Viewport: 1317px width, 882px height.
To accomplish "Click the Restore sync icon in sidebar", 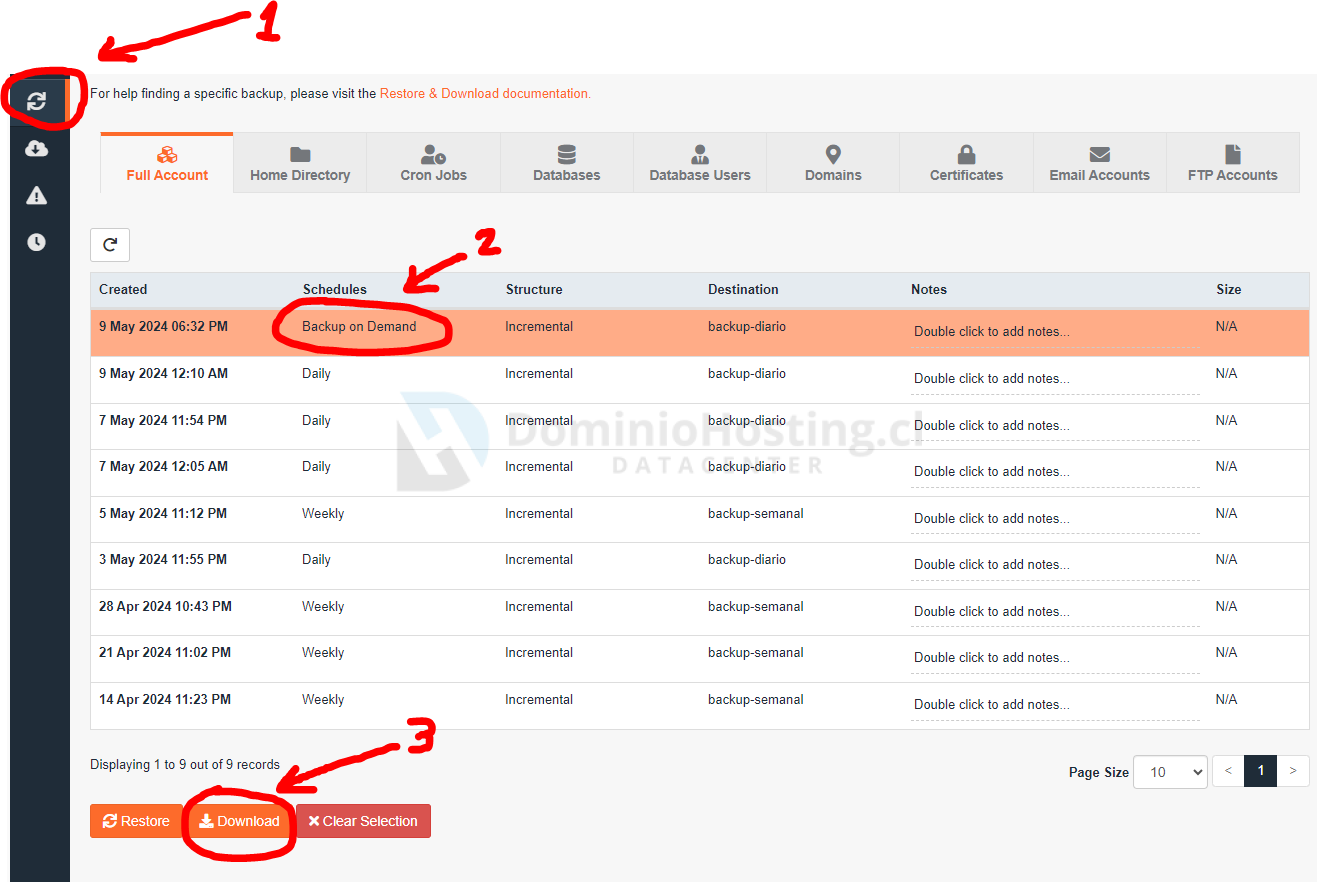I will point(37,101).
